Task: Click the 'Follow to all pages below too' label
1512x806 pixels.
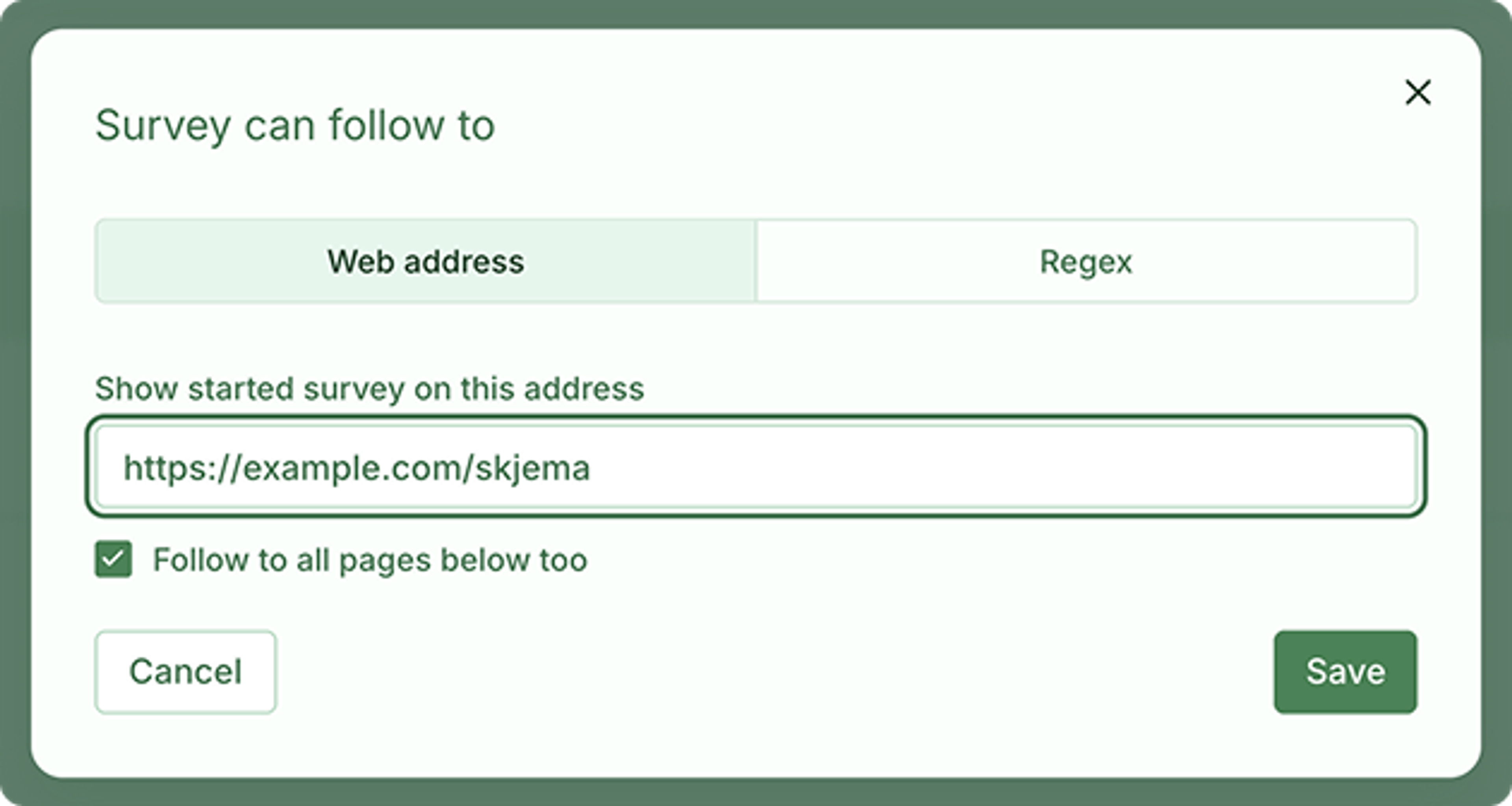Action: tap(370, 560)
